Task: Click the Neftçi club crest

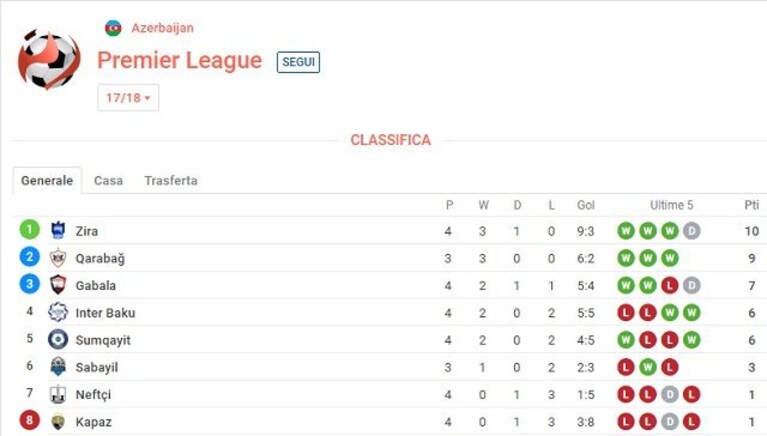Action: (x=58, y=394)
